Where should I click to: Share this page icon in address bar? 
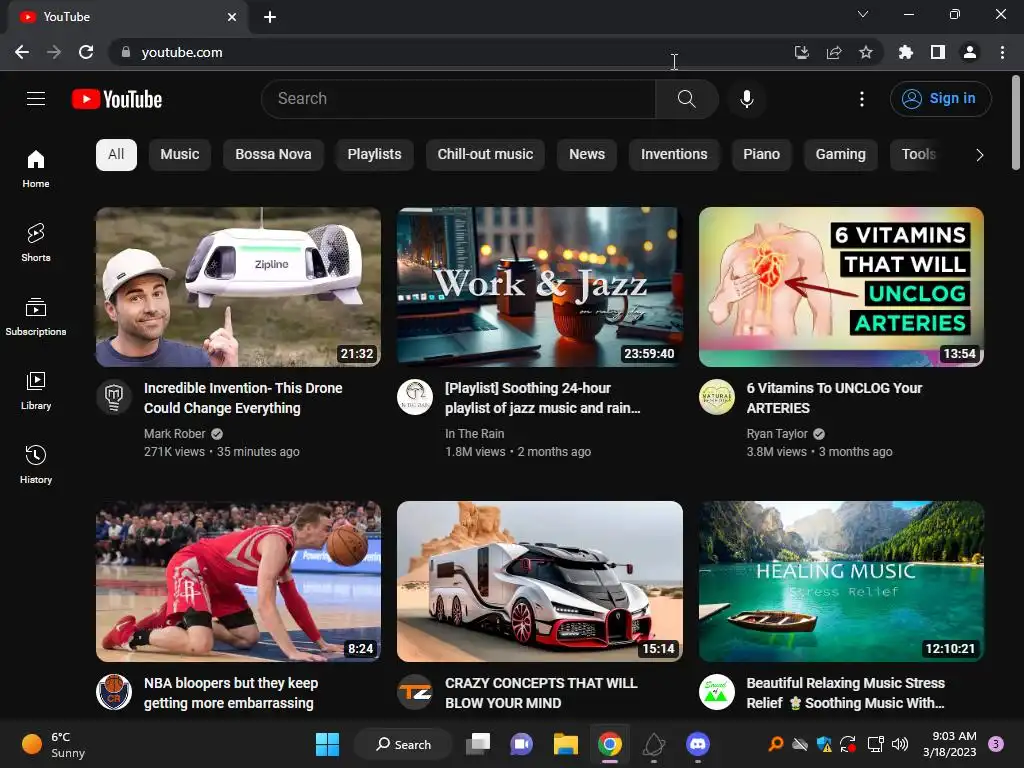833,52
